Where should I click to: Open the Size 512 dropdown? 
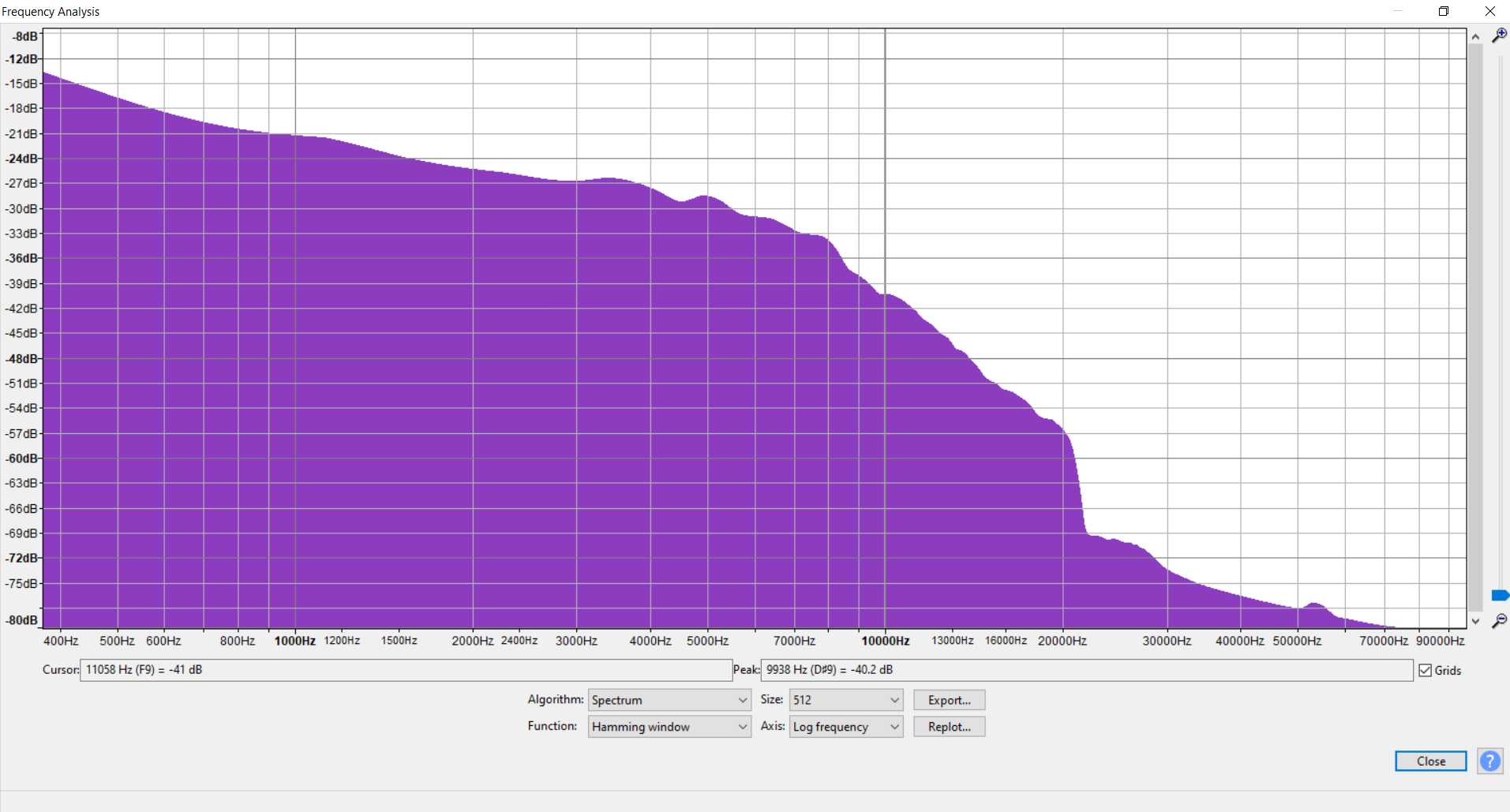tap(845, 700)
